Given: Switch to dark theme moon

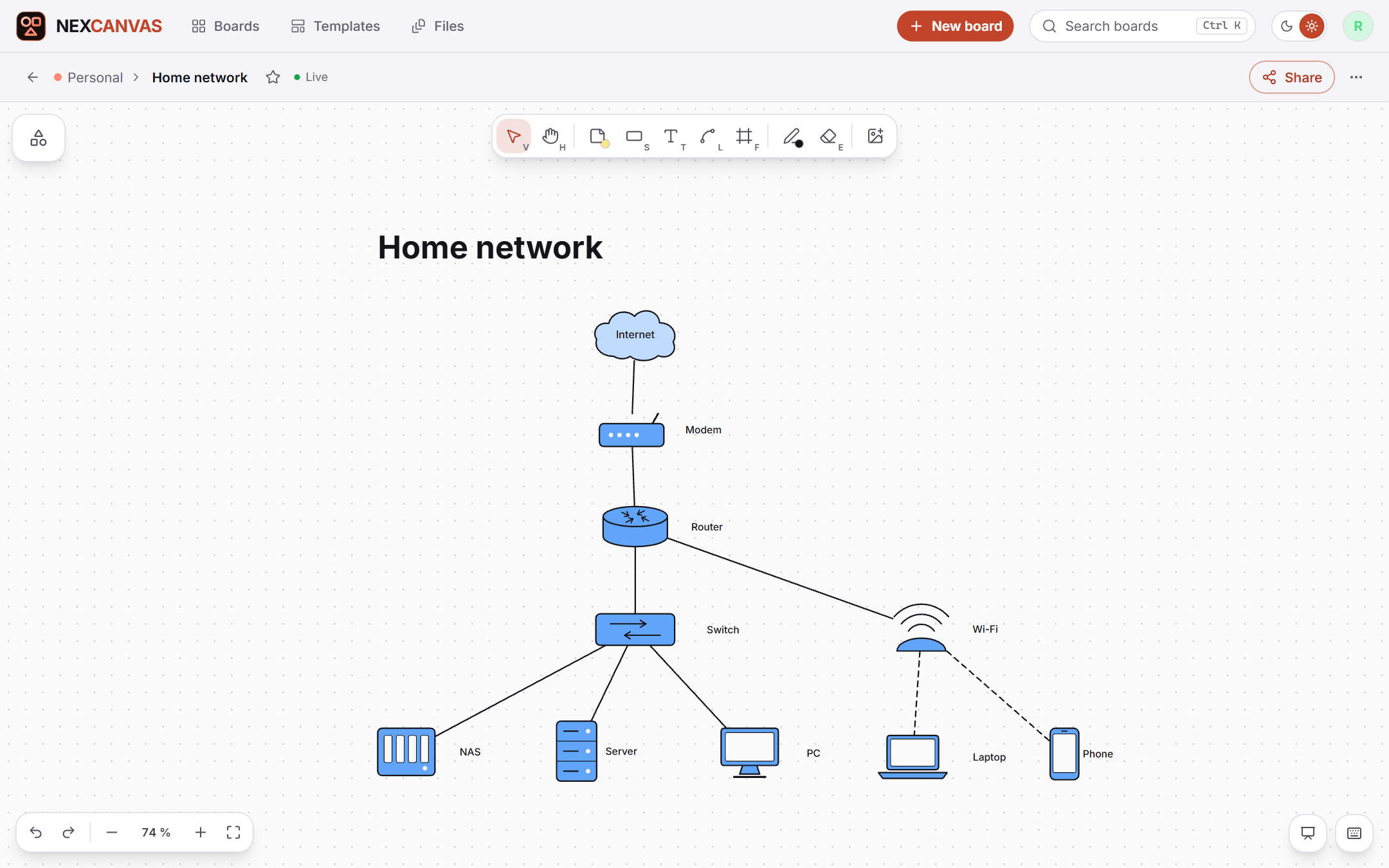Looking at the screenshot, I should coord(1287,26).
